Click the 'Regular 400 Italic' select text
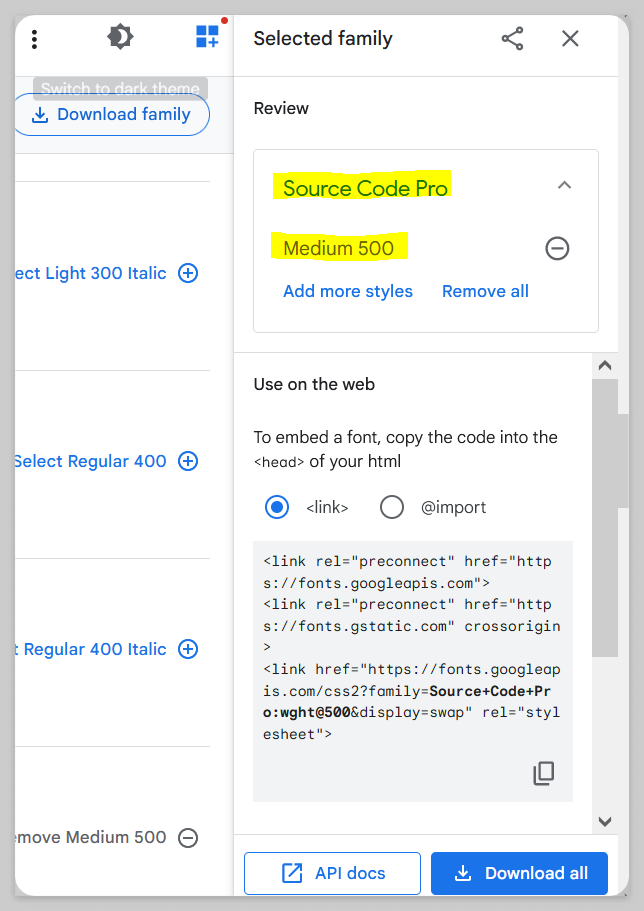 [91, 649]
